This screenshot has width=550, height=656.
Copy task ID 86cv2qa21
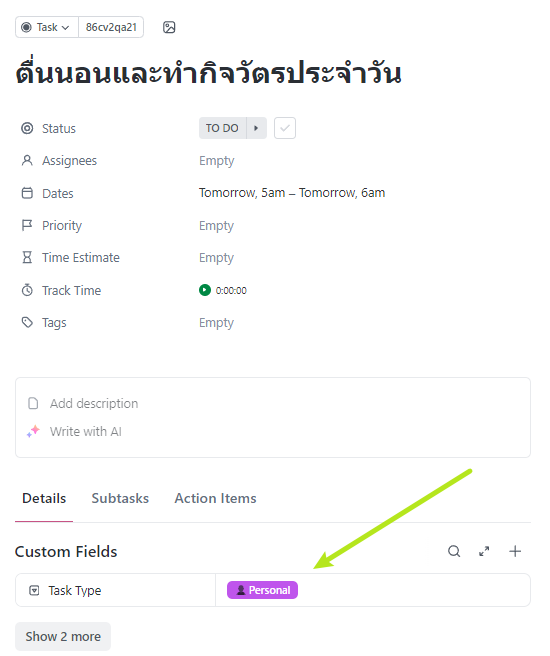coord(111,27)
